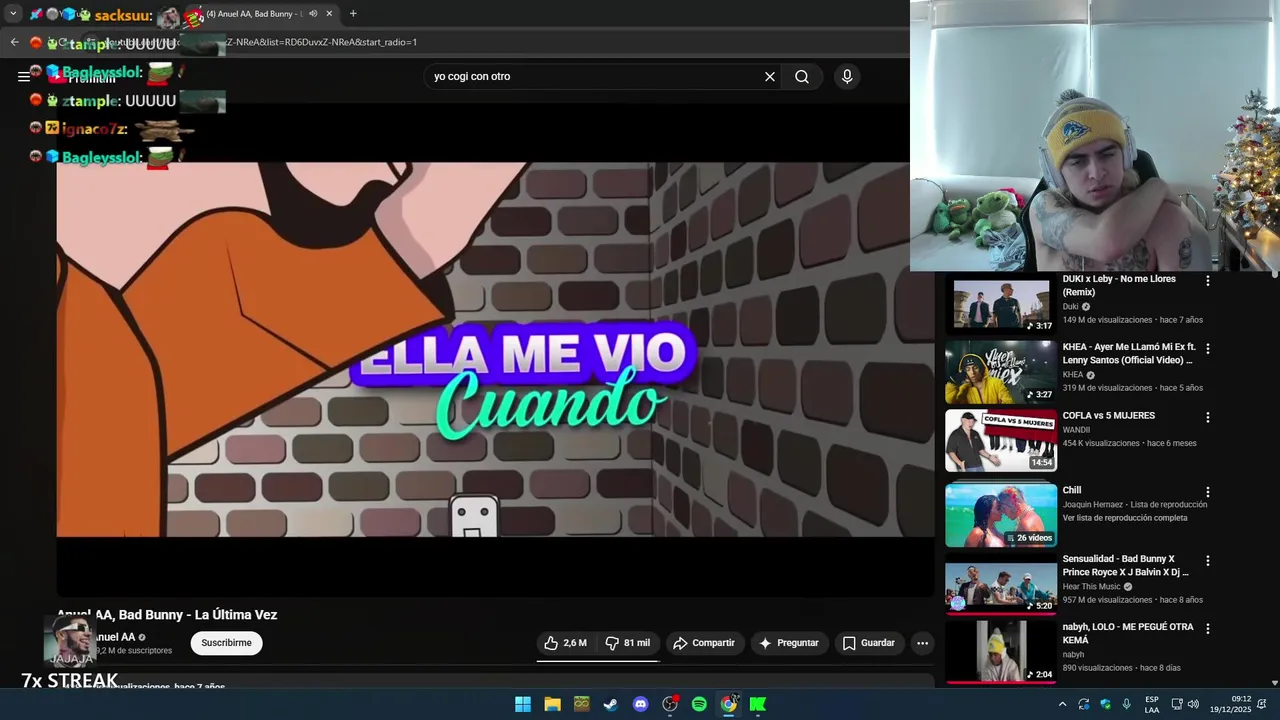This screenshot has width=1280, height=720.
Task: Click the 'Joaquin Hernaez · Lista de reproducción' text
Action: click(1134, 505)
